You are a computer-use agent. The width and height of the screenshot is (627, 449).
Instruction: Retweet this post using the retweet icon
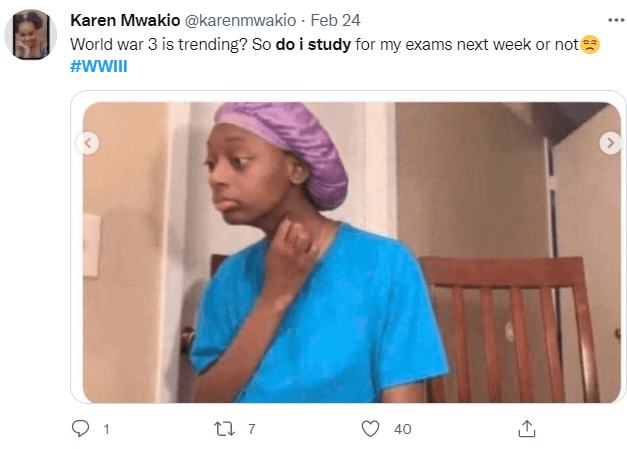[x=224, y=429]
